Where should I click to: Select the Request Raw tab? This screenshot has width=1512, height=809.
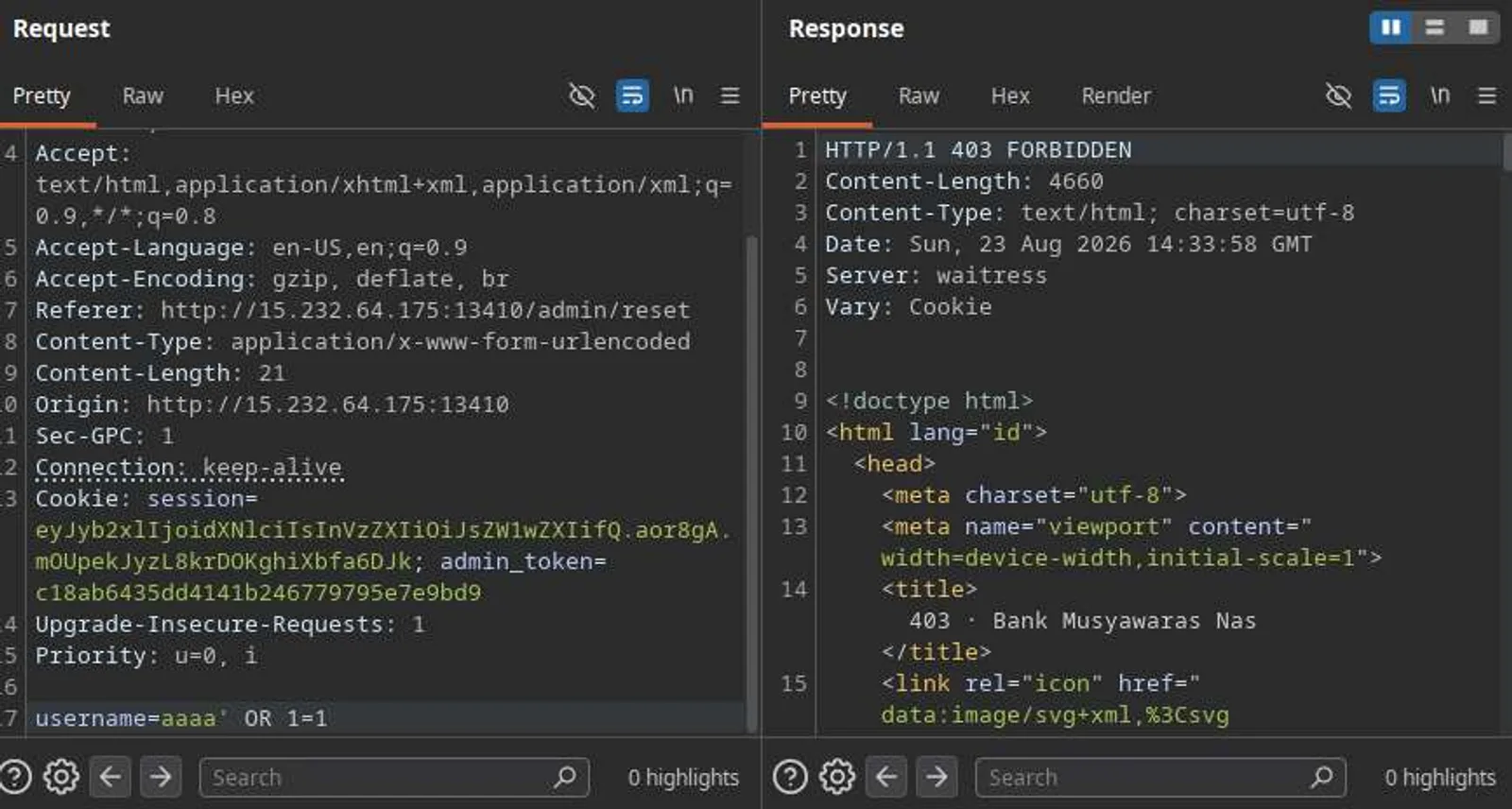143,95
